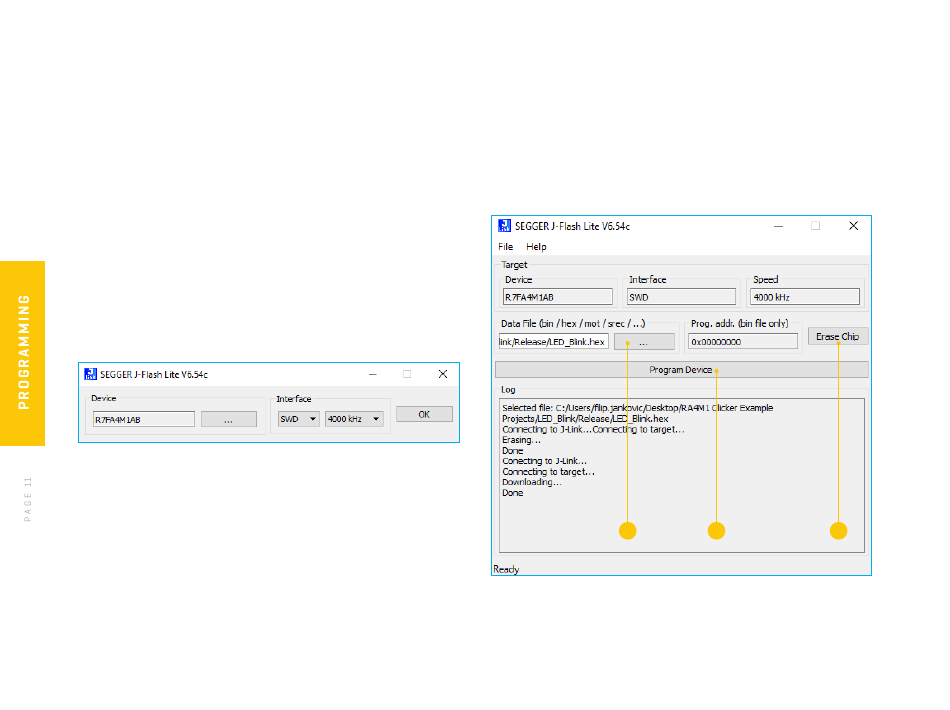The width and height of the screenshot is (950, 710).
Task: Close the small J-Flash Lite dialog
Action: [x=443, y=374]
